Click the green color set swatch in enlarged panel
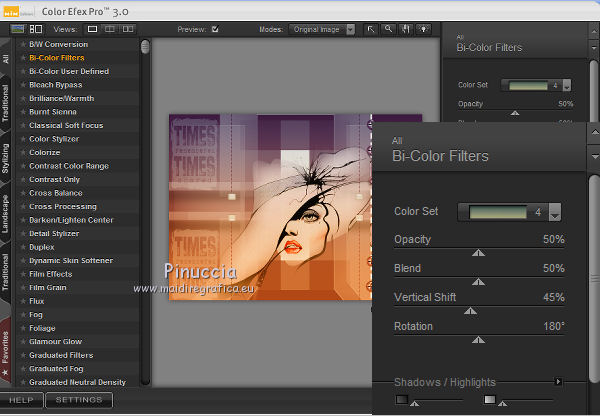The height and width of the screenshot is (416, 600). pos(498,212)
